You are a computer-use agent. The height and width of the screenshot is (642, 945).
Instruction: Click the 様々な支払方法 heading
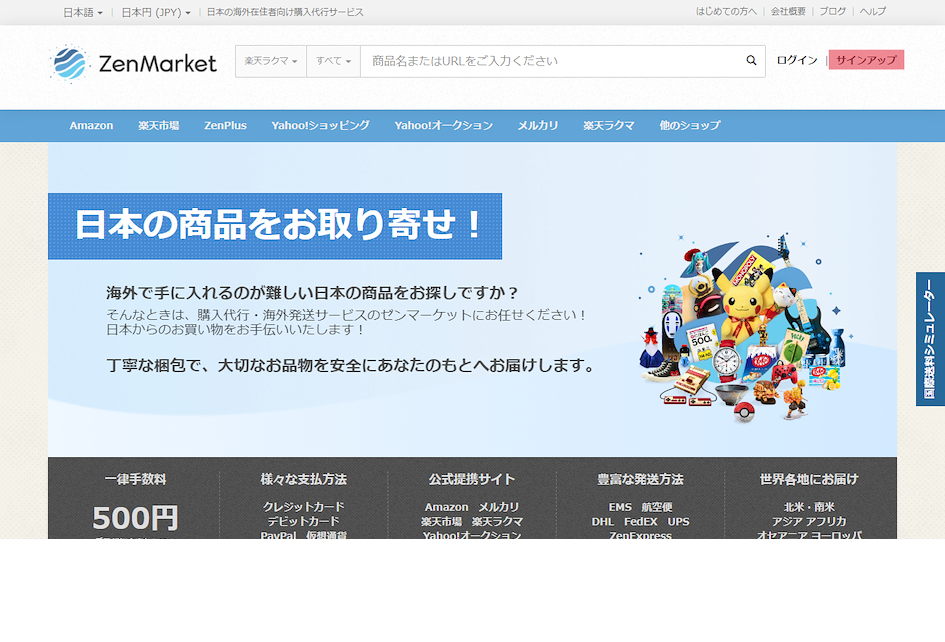point(303,479)
